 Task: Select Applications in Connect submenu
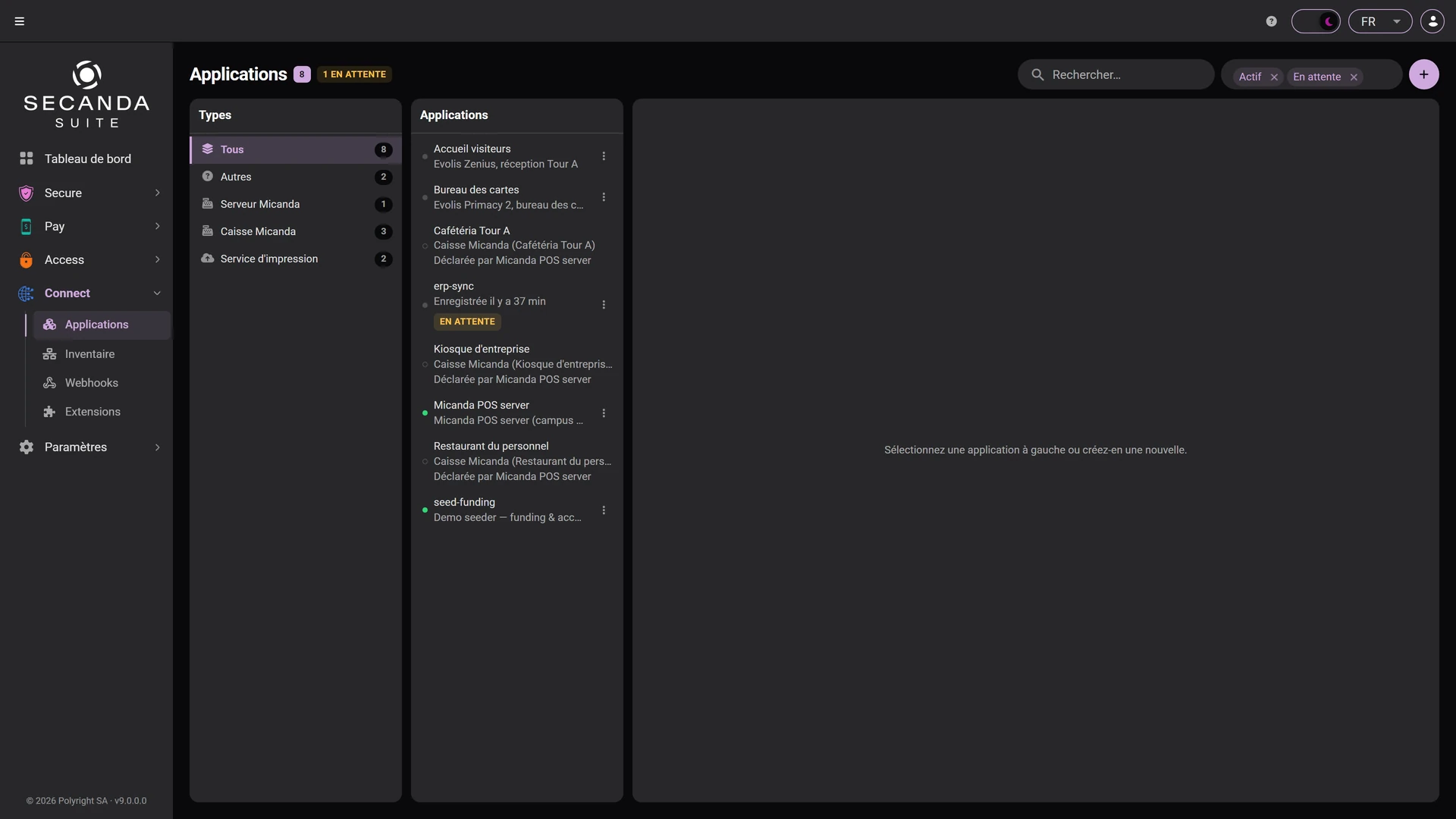point(102,325)
